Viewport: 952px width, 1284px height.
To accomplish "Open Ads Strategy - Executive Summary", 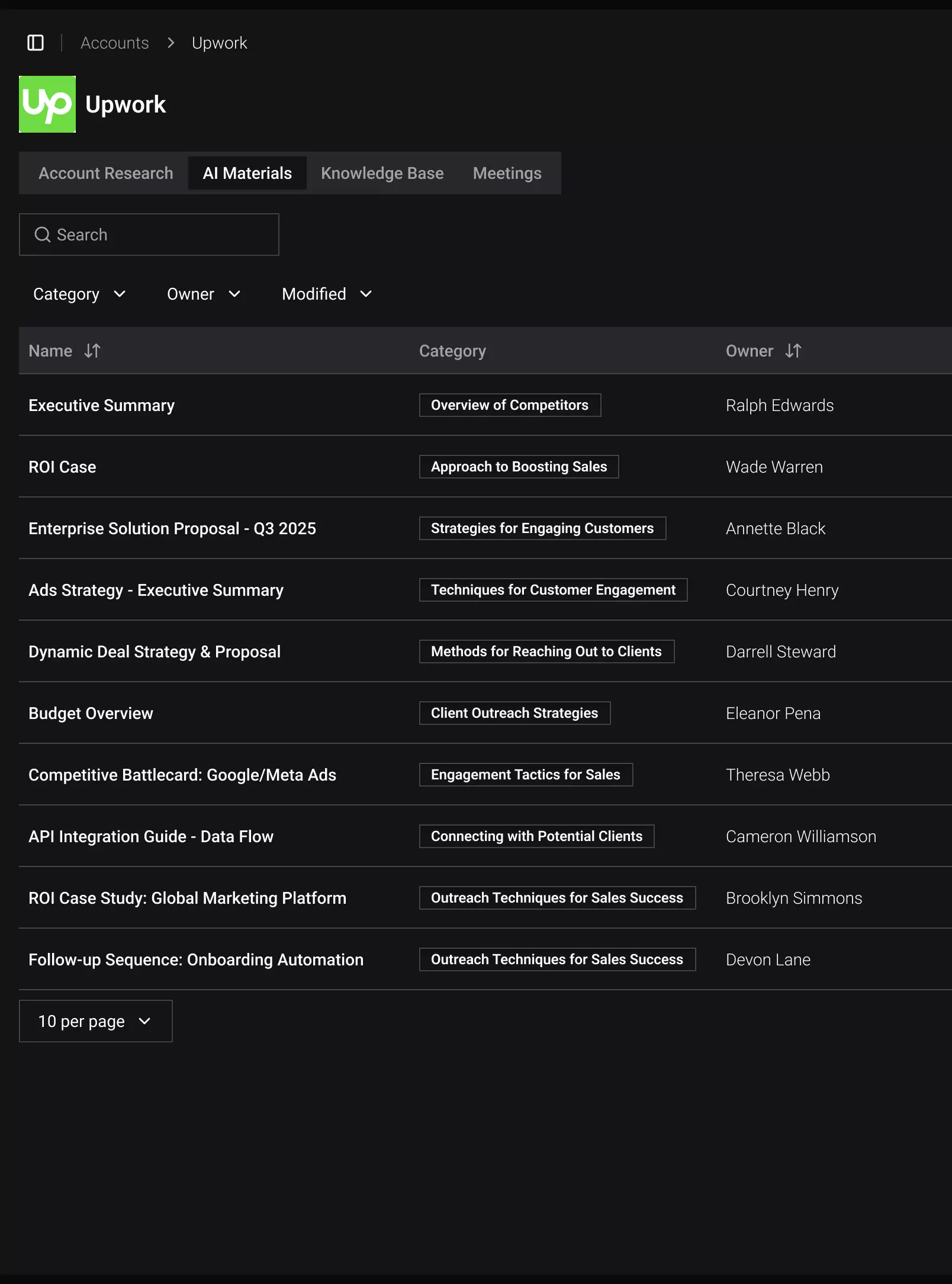I will [x=156, y=590].
